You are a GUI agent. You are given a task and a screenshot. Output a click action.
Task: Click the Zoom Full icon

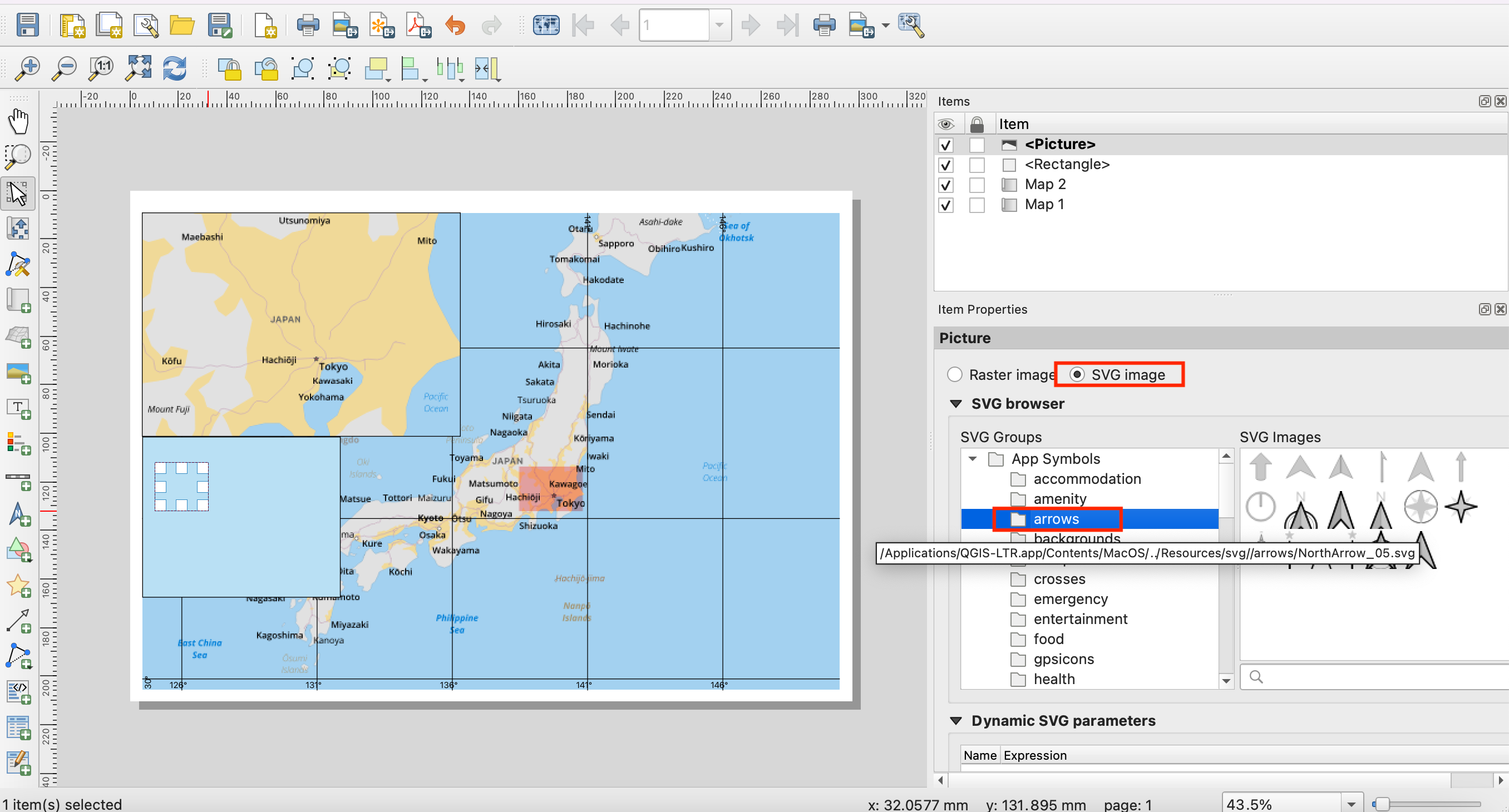click(138, 68)
